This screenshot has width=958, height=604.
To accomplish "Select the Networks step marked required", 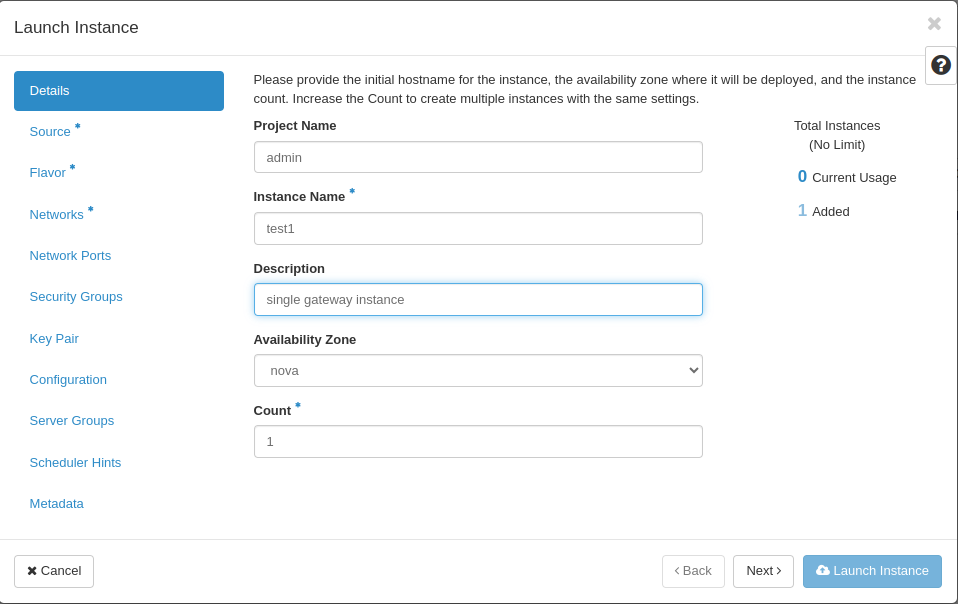I will tap(56, 213).
